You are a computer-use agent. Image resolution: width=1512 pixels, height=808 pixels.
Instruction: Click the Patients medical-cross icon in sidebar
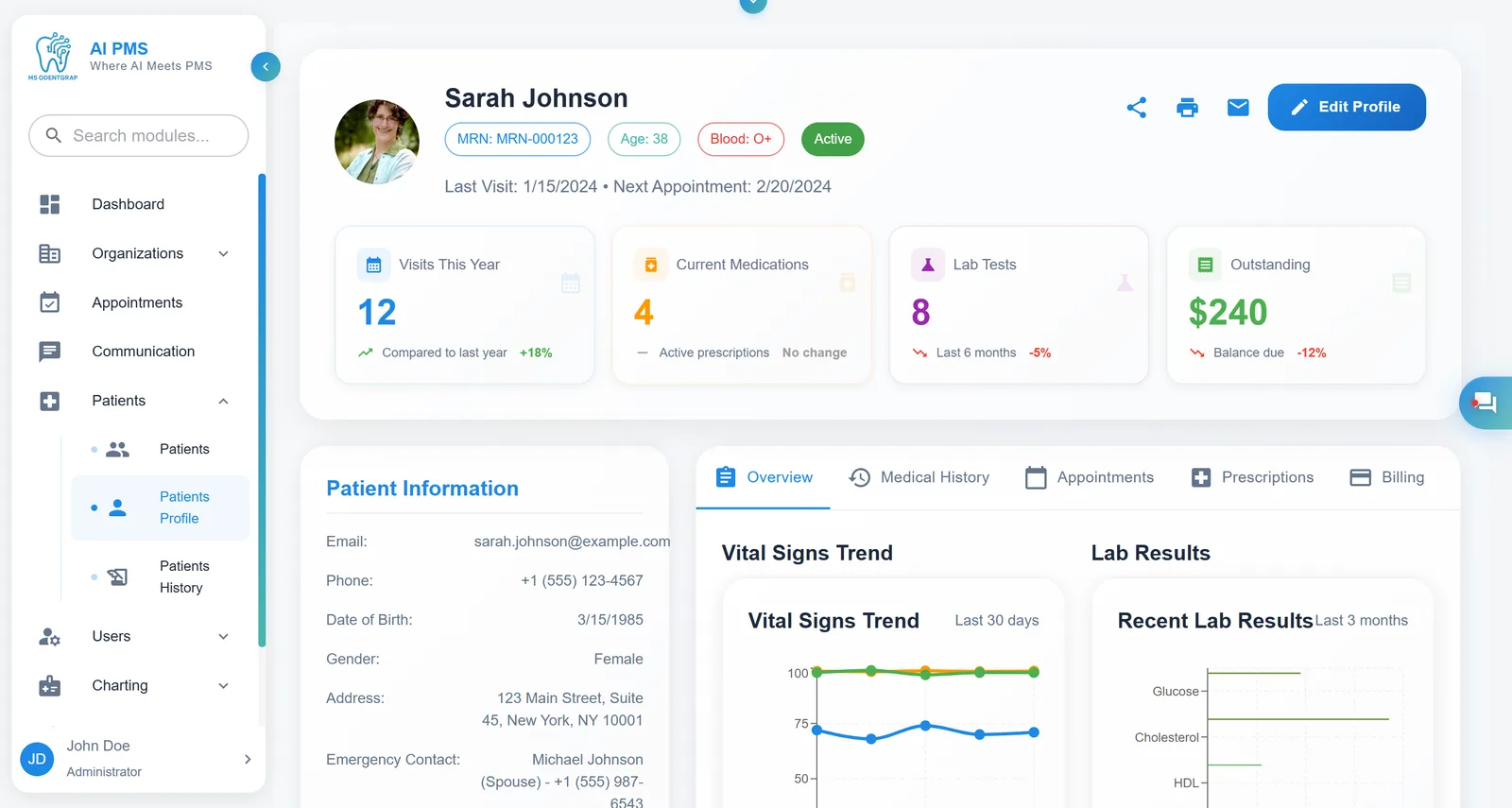coord(50,401)
